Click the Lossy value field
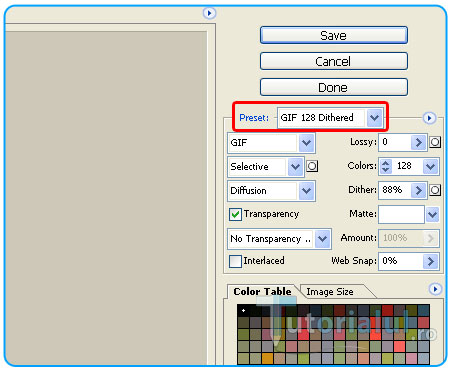450x370 pixels. [396, 142]
